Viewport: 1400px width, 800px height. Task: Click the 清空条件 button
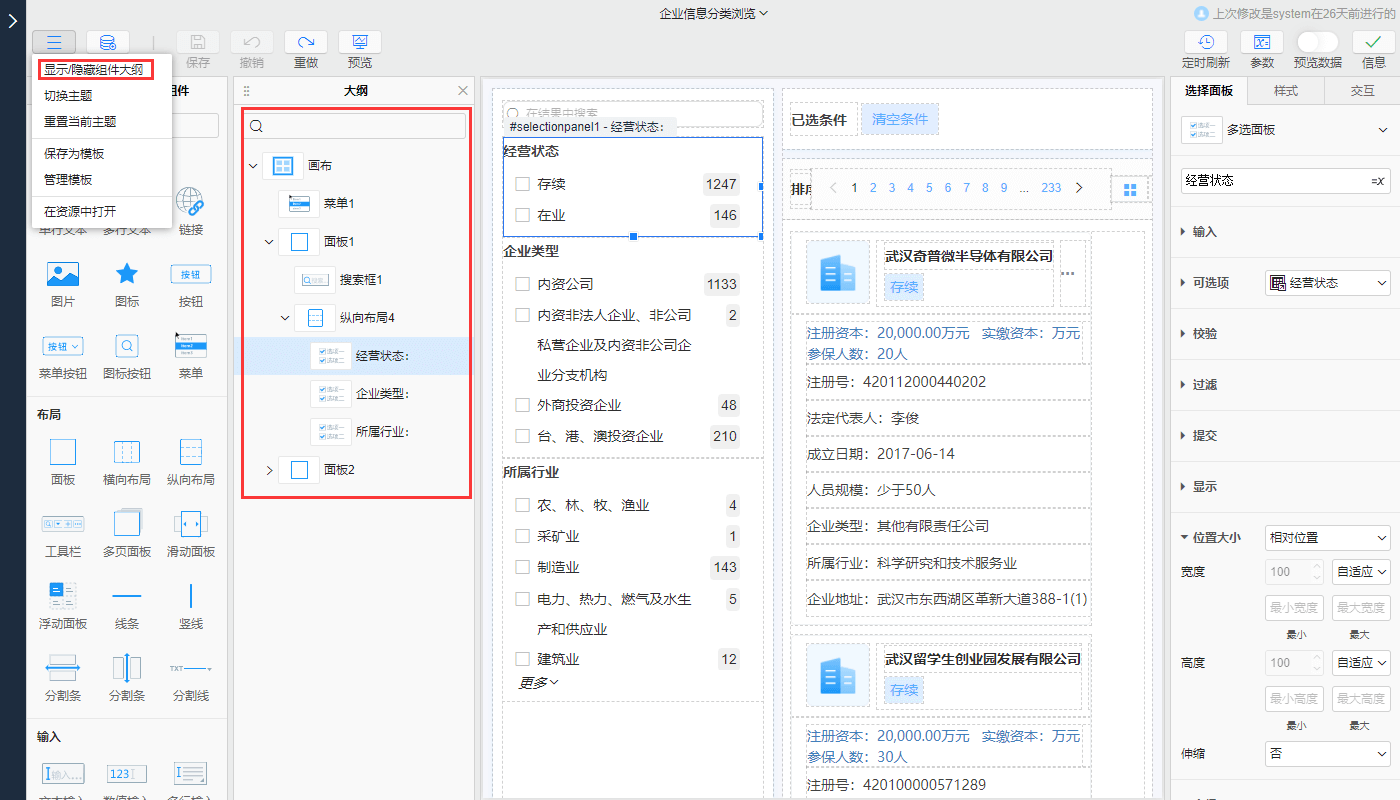point(900,119)
